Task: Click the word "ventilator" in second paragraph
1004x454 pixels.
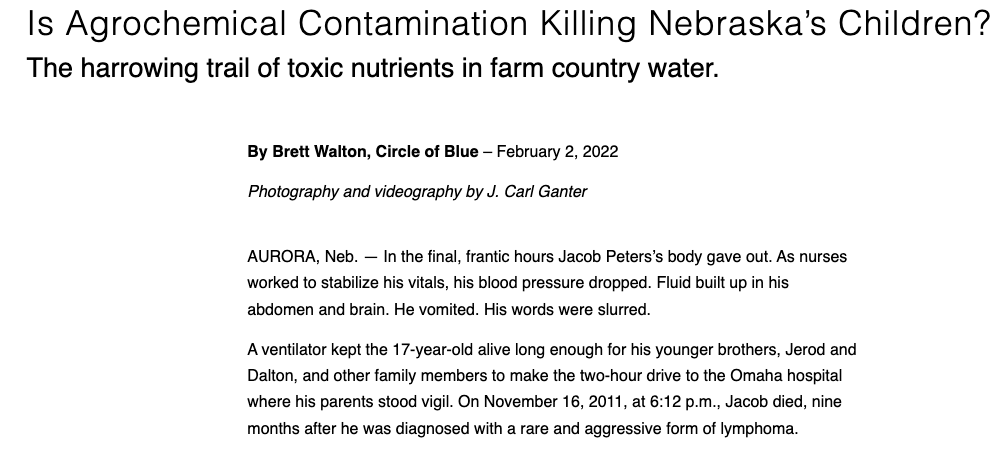Action: (x=298, y=350)
